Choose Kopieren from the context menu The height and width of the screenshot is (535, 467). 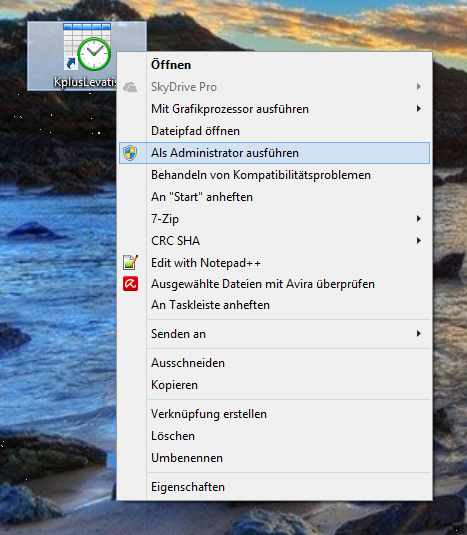(275, 385)
